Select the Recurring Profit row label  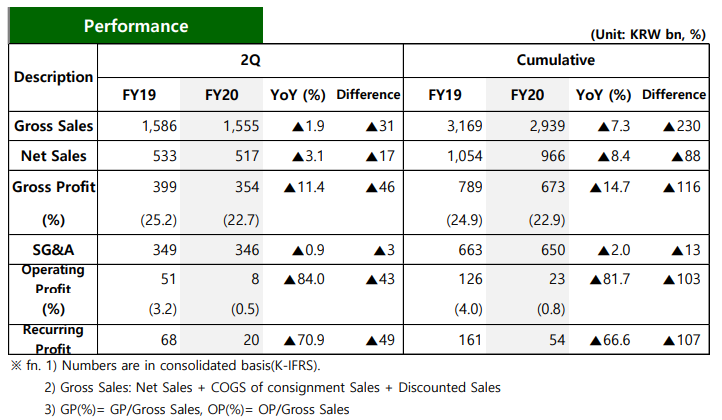[53, 339]
